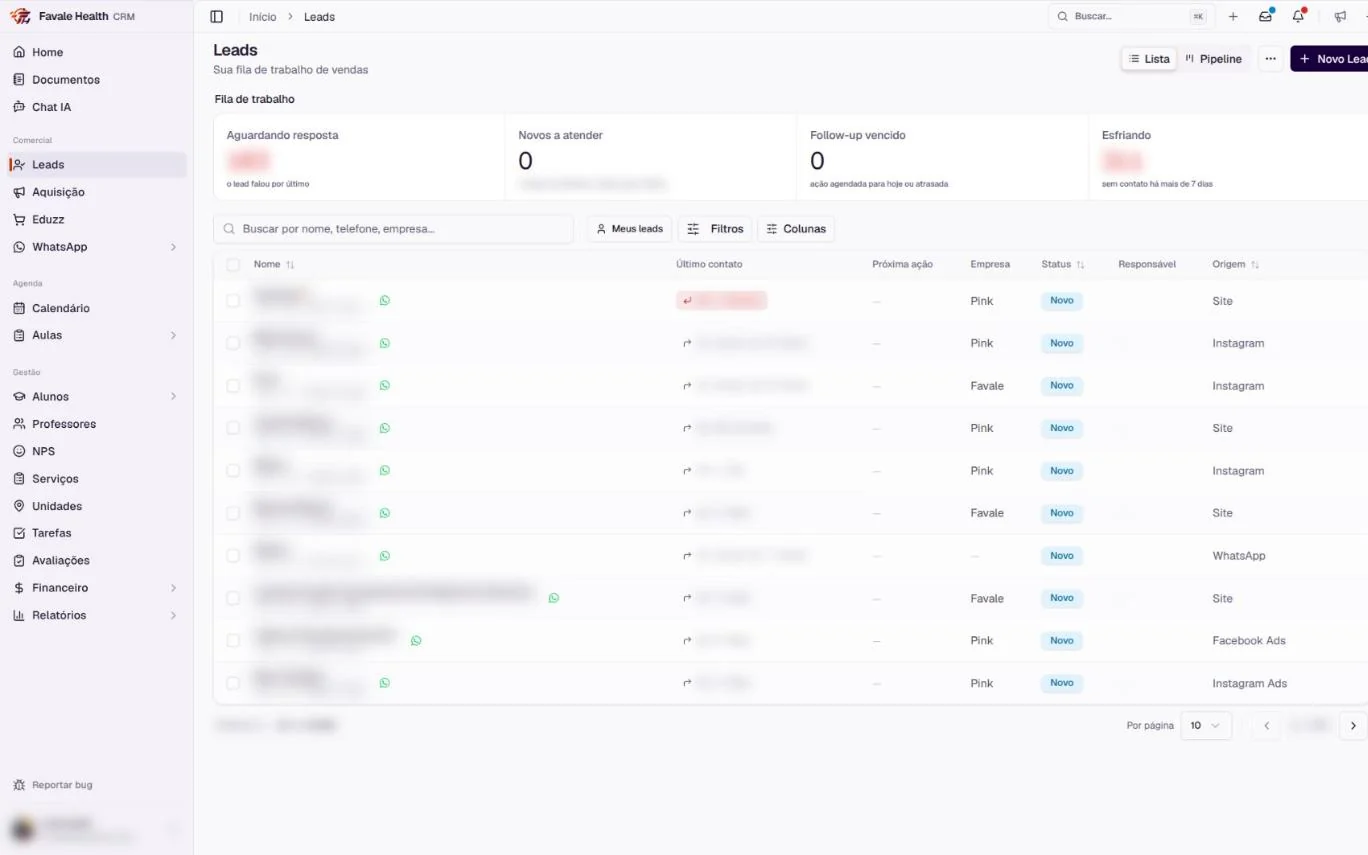Image resolution: width=1368 pixels, height=855 pixels.
Task: Click the WhatsApp icon in the Instagram Ads row
Action: pos(385,683)
